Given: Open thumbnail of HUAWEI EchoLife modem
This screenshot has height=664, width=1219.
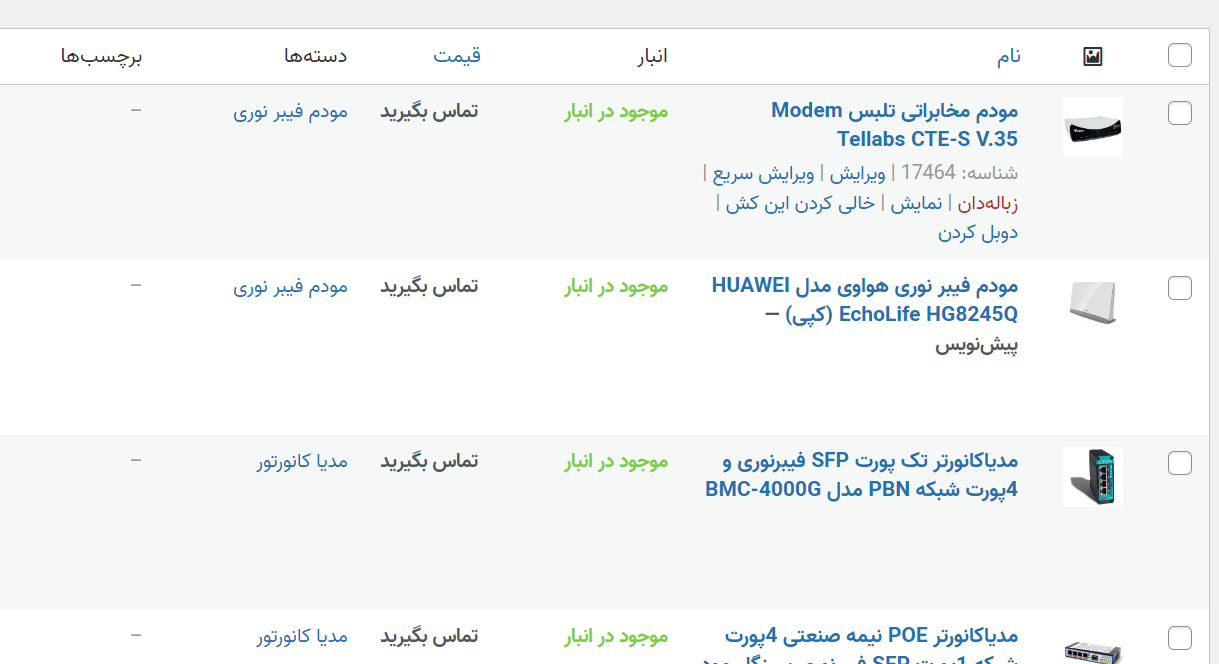Looking at the screenshot, I should [x=1092, y=302].
